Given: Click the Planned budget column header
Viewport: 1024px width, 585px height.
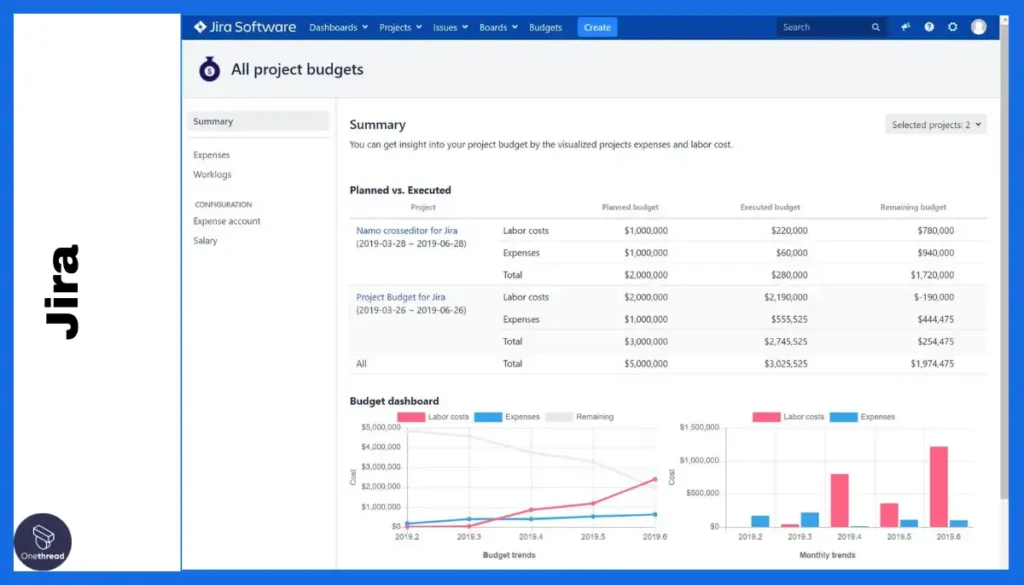Looking at the screenshot, I should (x=630, y=207).
